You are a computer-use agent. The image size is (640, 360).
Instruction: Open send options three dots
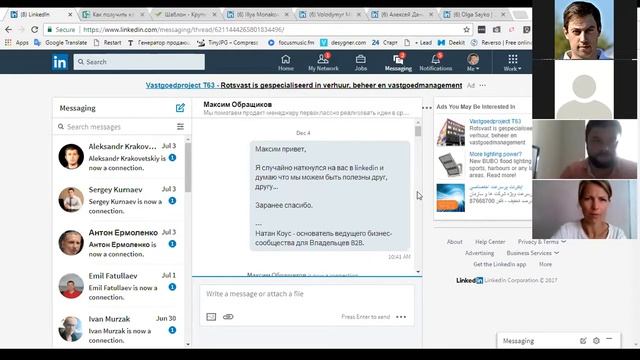(x=401, y=317)
